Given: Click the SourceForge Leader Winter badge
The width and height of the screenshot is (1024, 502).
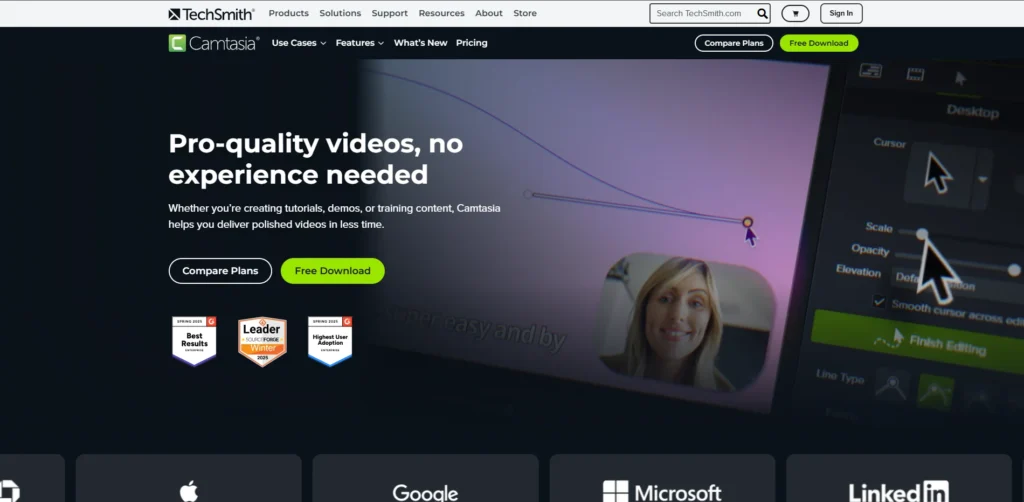Looking at the screenshot, I should click(x=262, y=341).
